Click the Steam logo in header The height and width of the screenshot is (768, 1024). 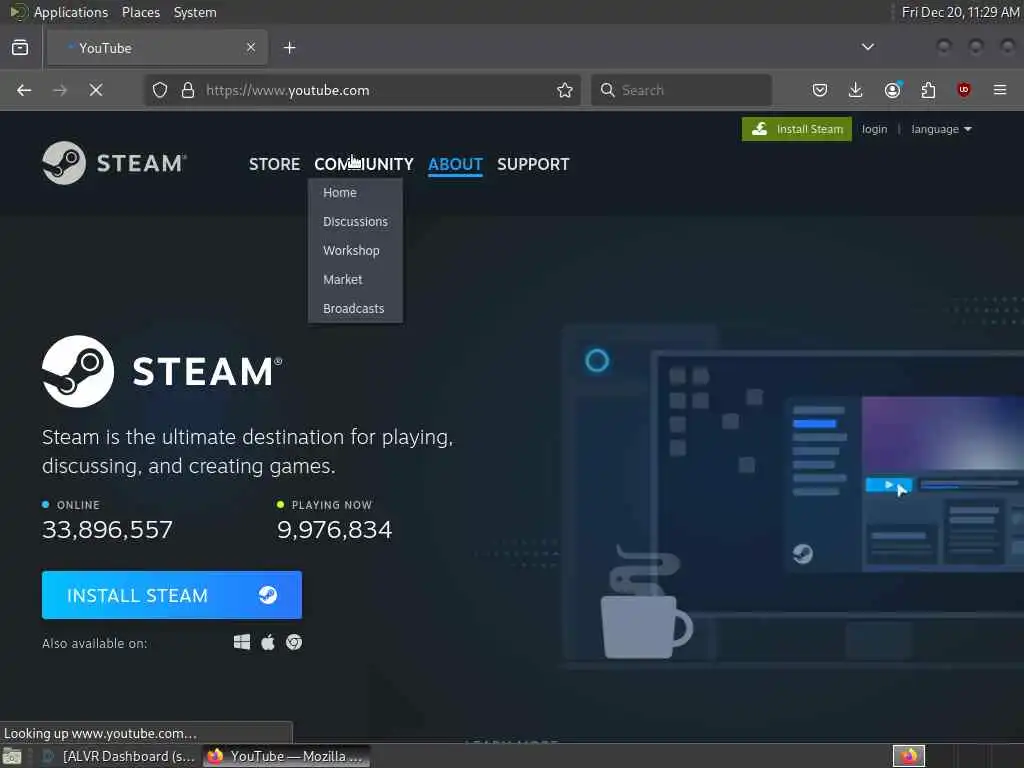tap(114, 163)
